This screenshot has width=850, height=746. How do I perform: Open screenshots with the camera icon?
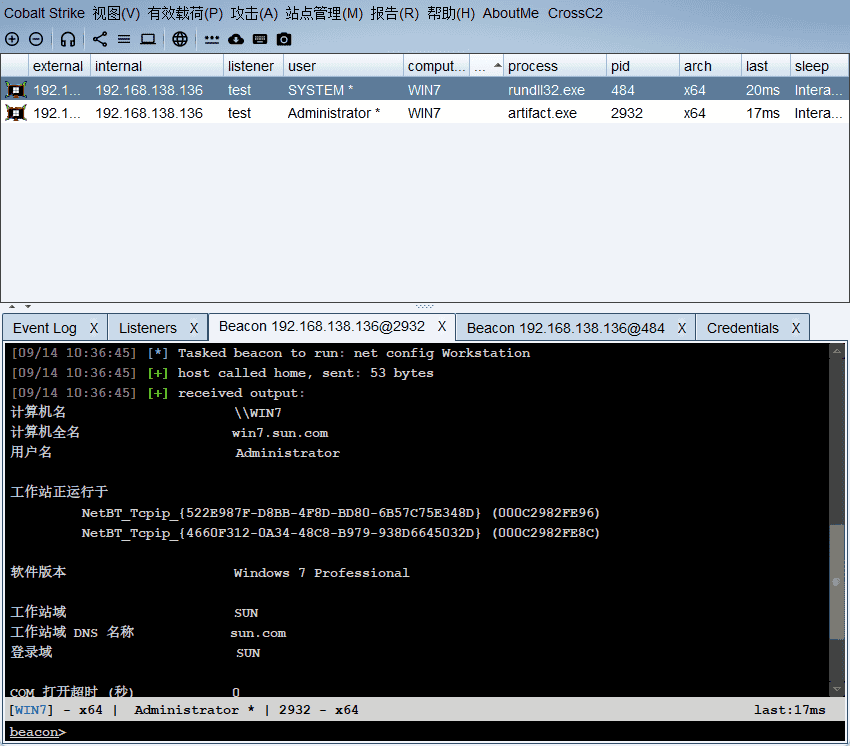284,39
